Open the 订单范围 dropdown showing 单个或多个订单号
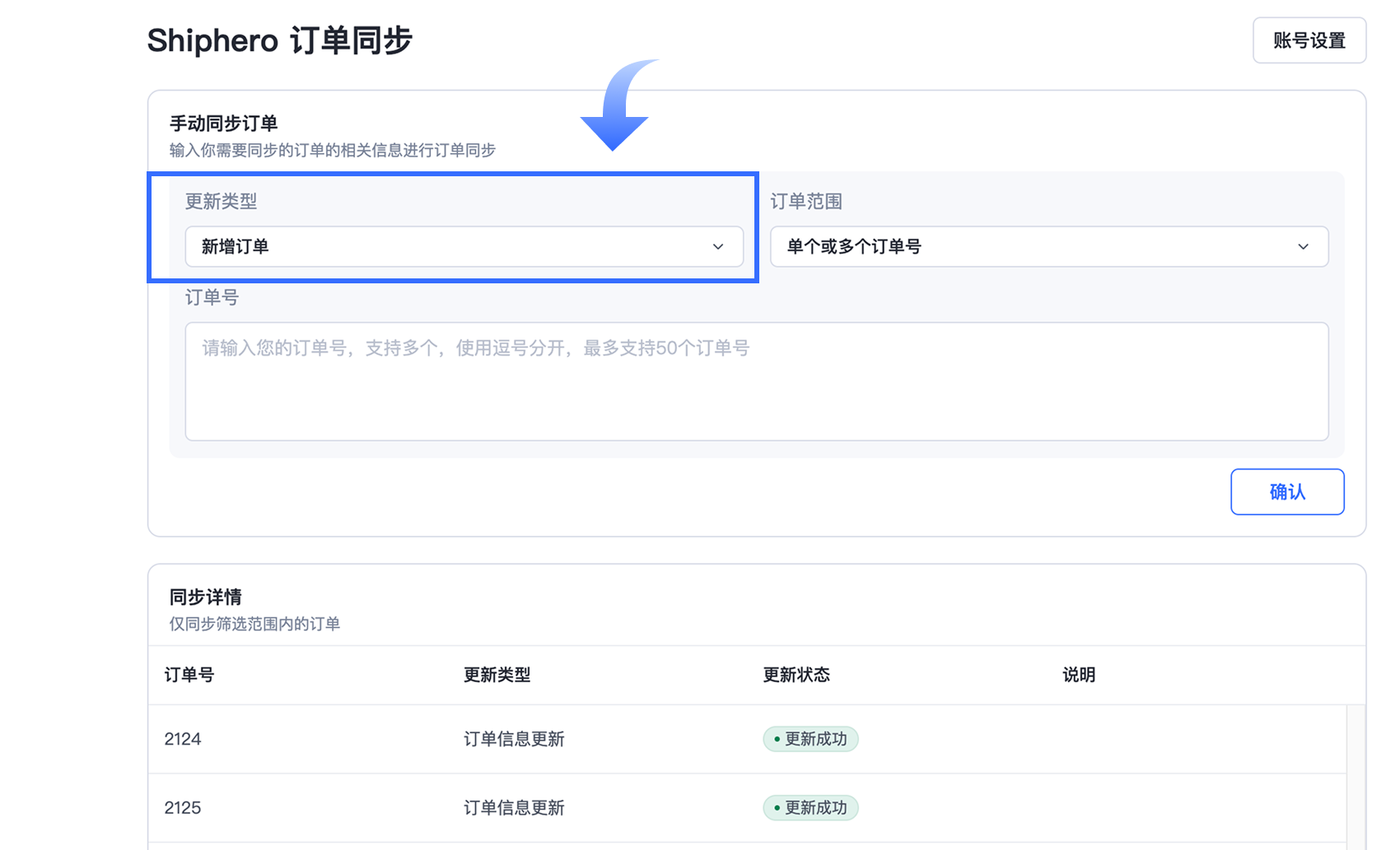 [1048, 246]
